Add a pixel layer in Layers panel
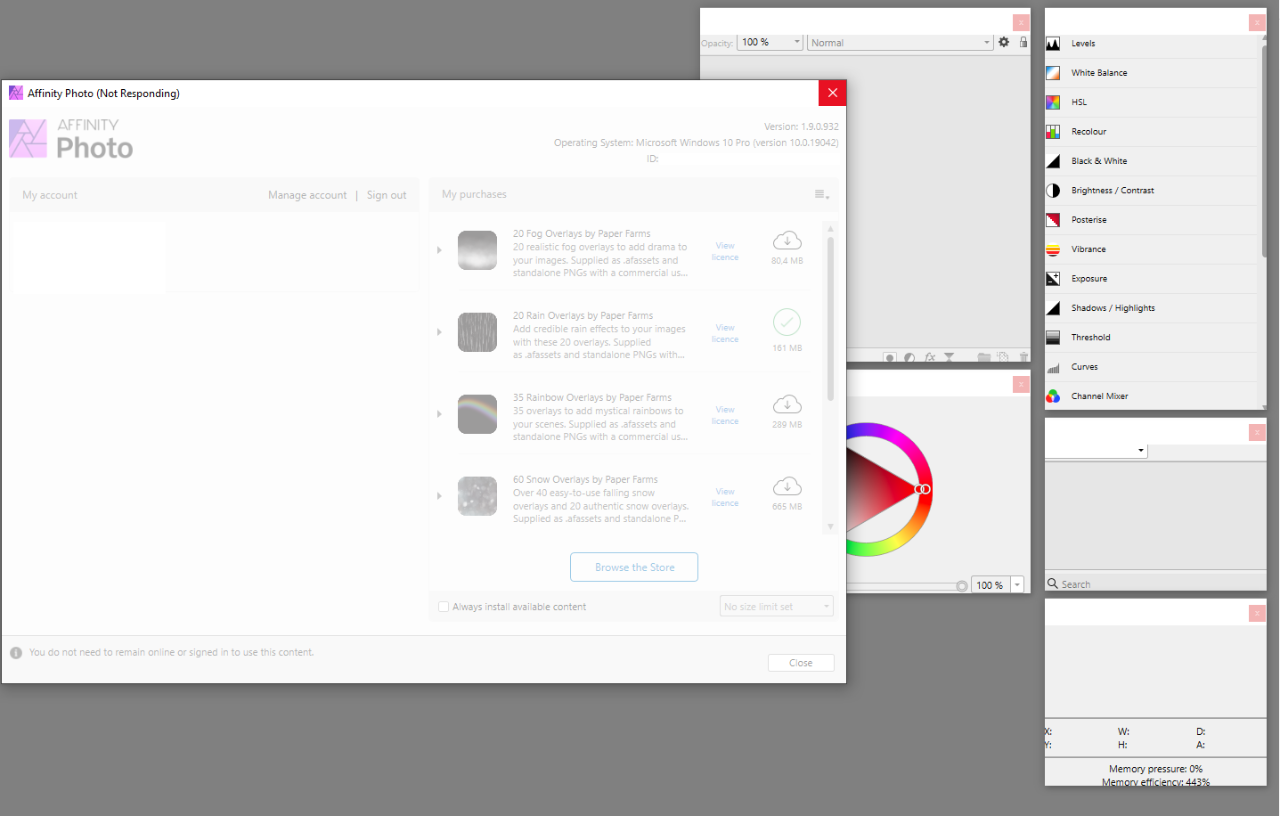1280x816 pixels. (x=1003, y=356)
